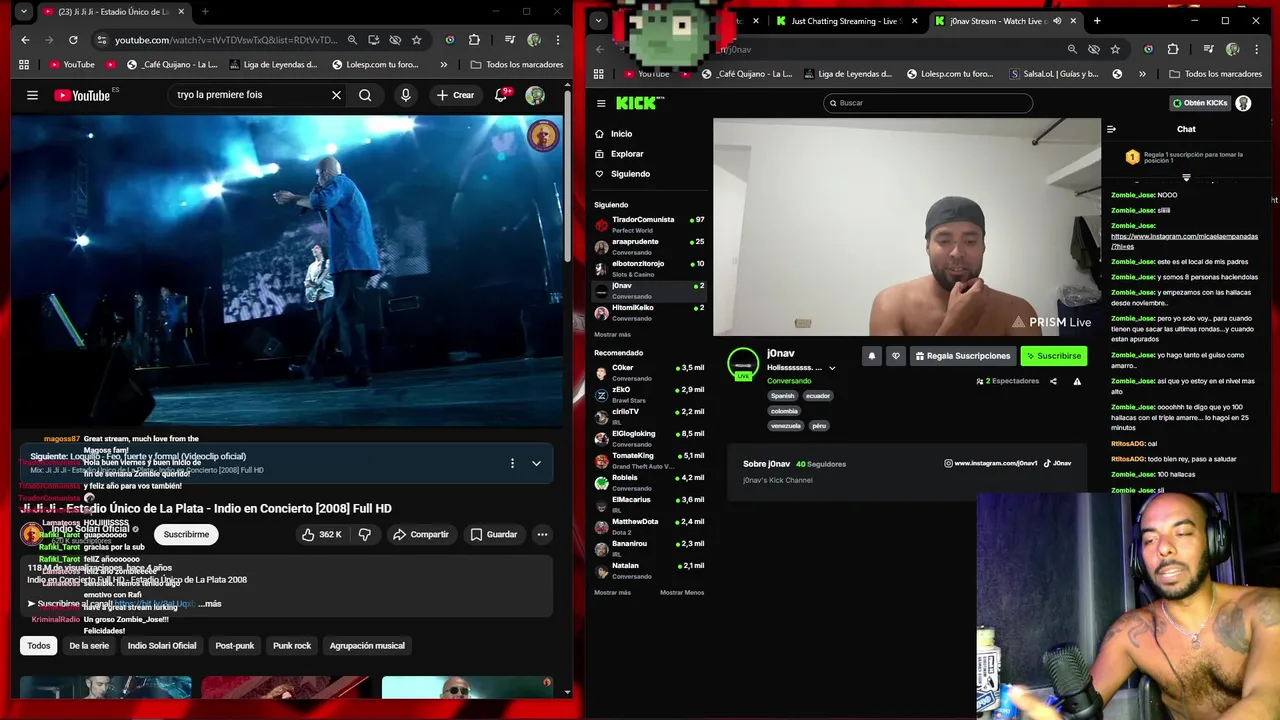1280x720 pixels.
Task: Expand the up-next playlist panel chevron
Action: coord(536,463)
